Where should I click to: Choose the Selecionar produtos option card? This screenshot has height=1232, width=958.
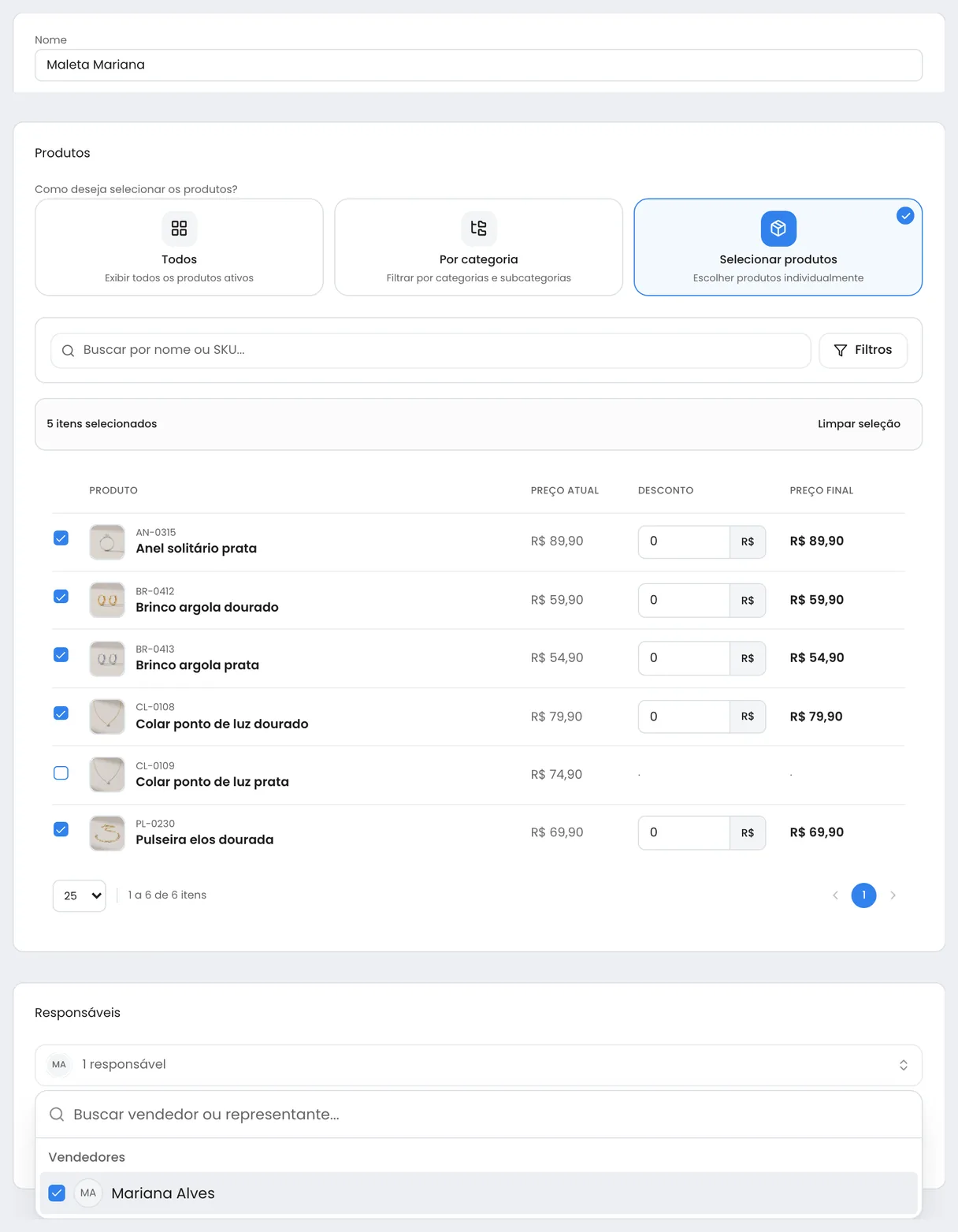click(778, 248)
